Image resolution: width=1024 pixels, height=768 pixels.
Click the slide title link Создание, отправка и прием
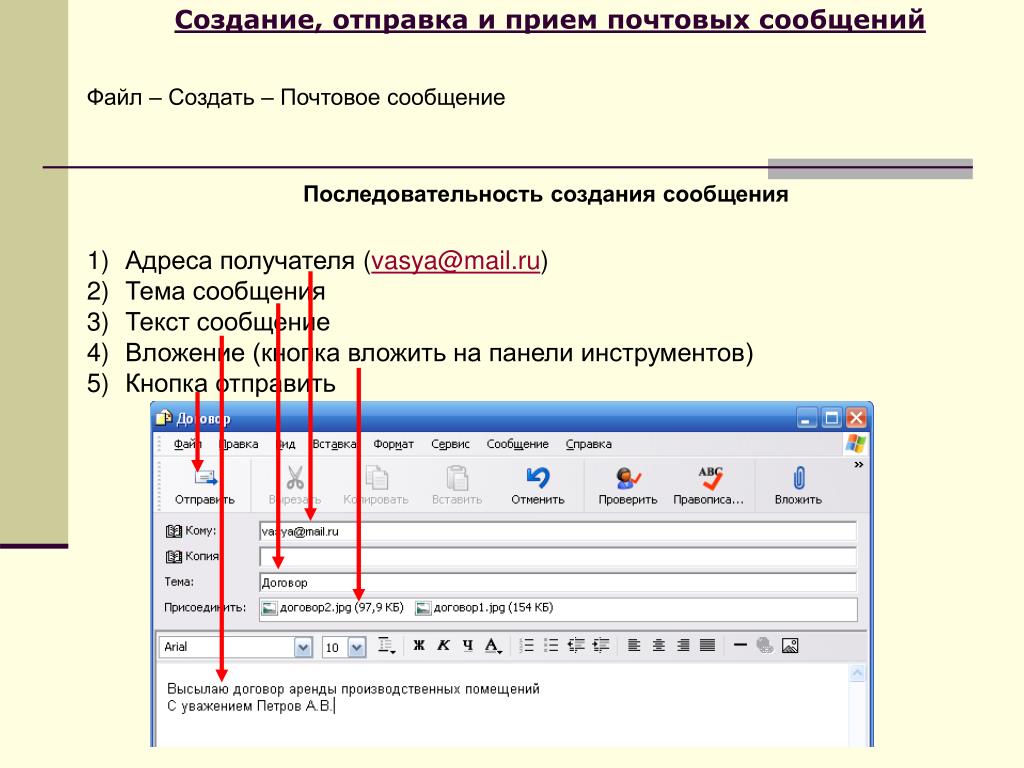(549, 20)
